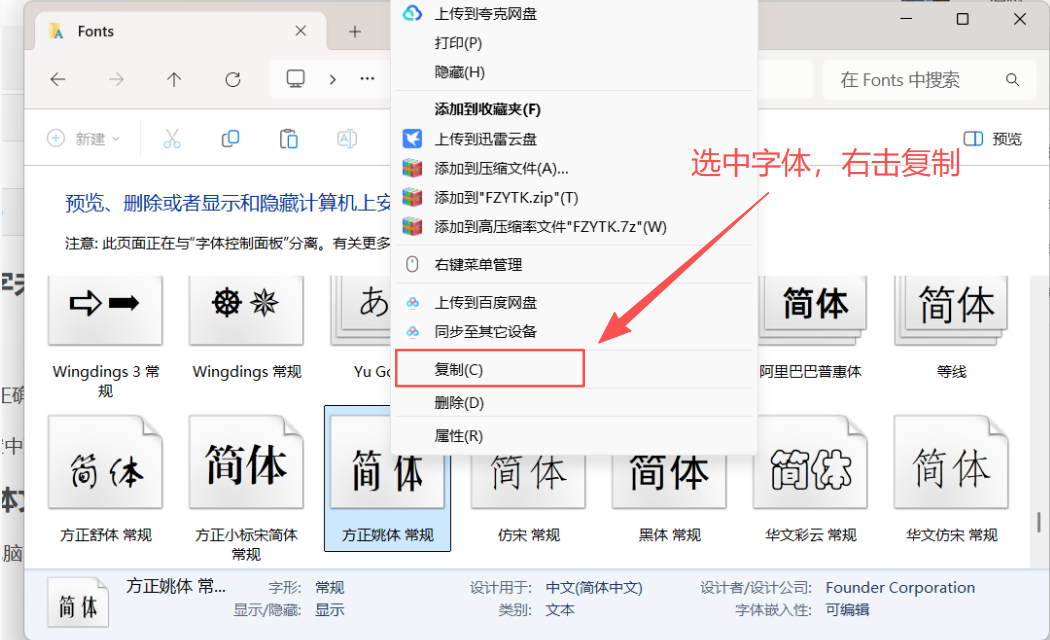Expand the address bar path chevron
The image size is (1050, 640).
[333, 80]
